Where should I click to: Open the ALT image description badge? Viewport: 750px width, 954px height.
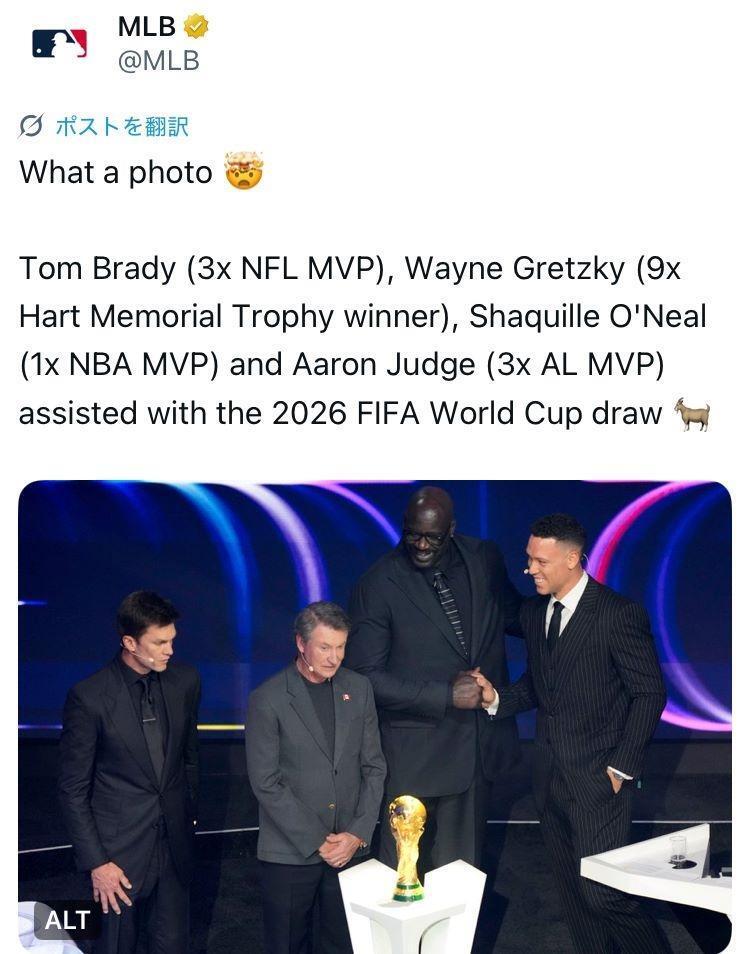point(67,919)
